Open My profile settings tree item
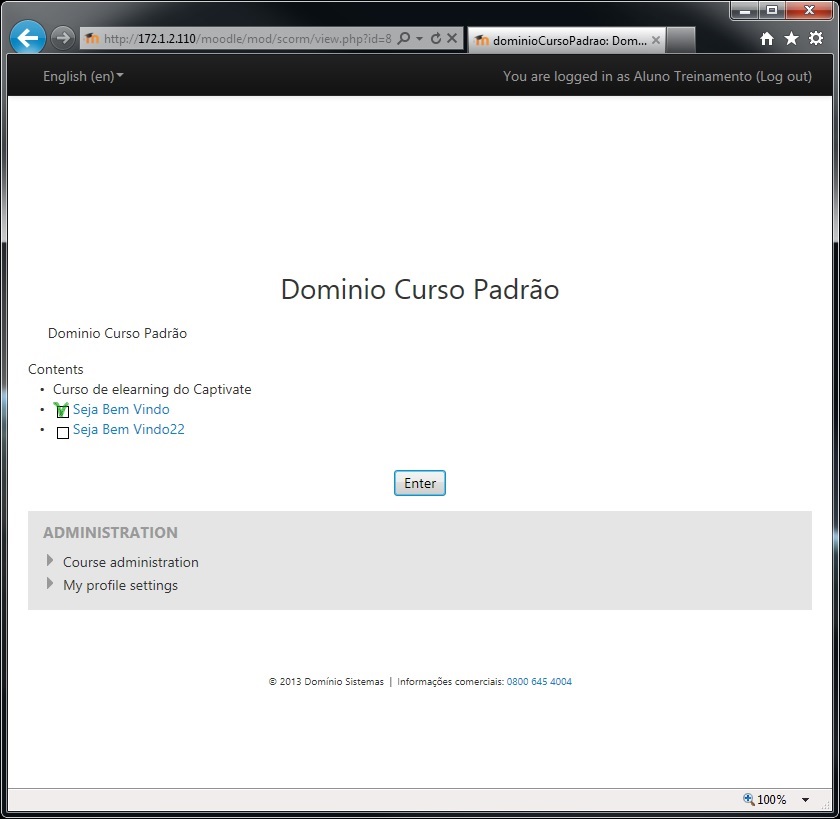 [x=121, y=585]
